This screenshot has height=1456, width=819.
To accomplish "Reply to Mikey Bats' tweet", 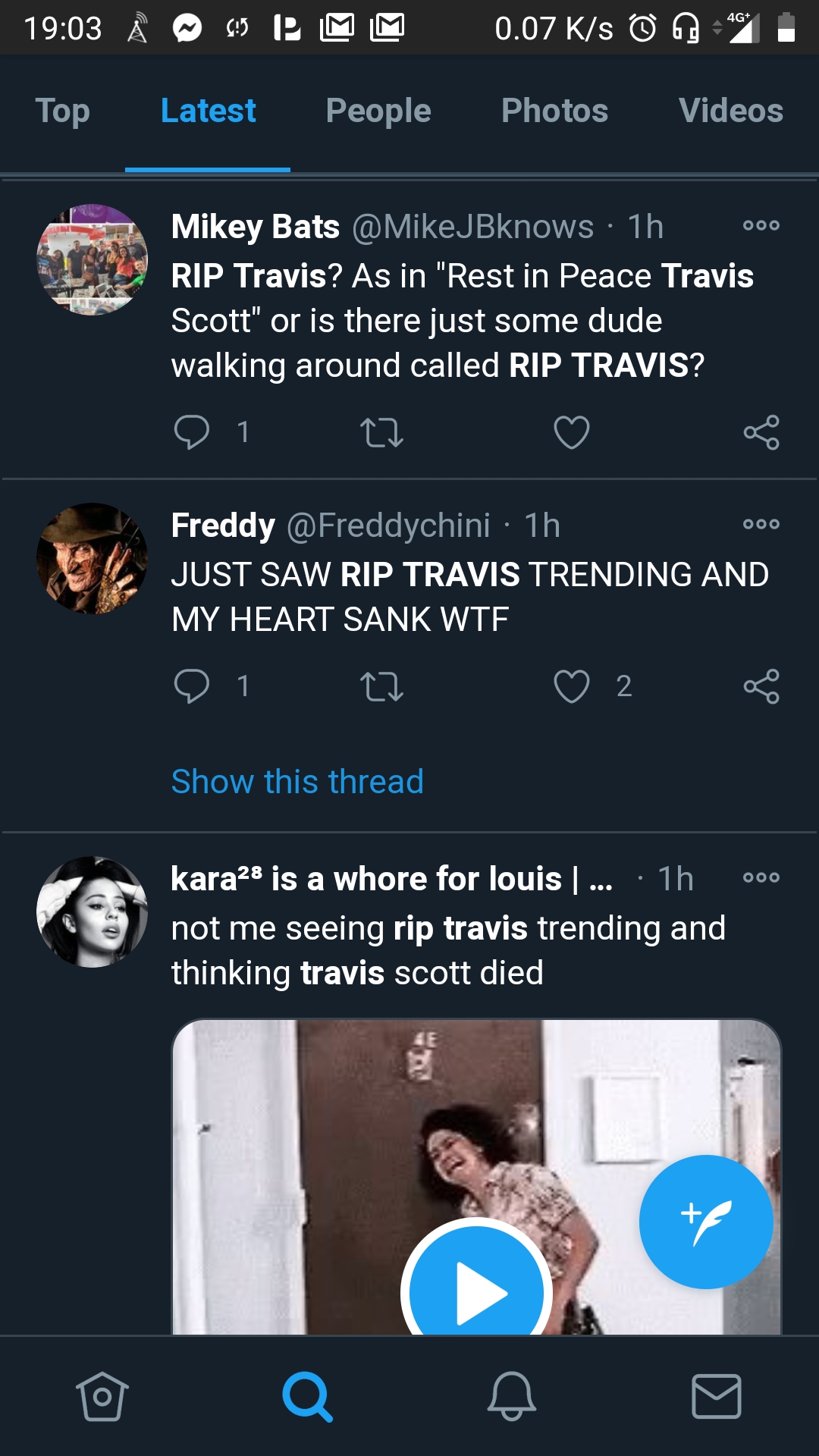I will coord(192,432).
